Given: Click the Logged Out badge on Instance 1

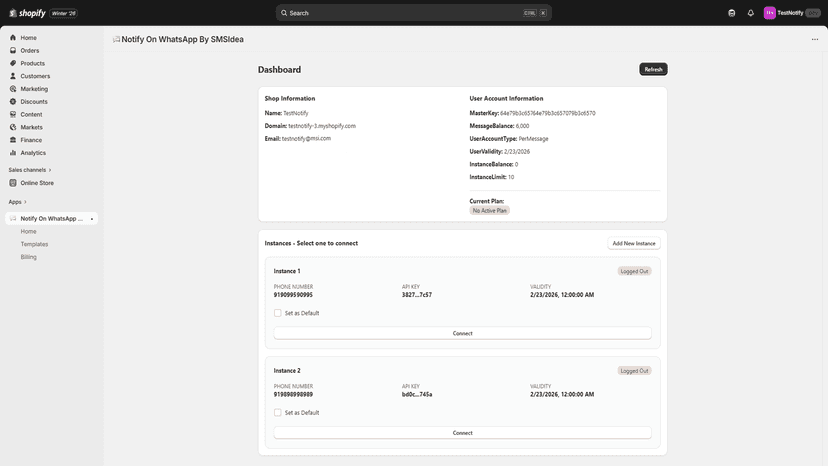Looking at the screenshot, I should coord(634,271).
